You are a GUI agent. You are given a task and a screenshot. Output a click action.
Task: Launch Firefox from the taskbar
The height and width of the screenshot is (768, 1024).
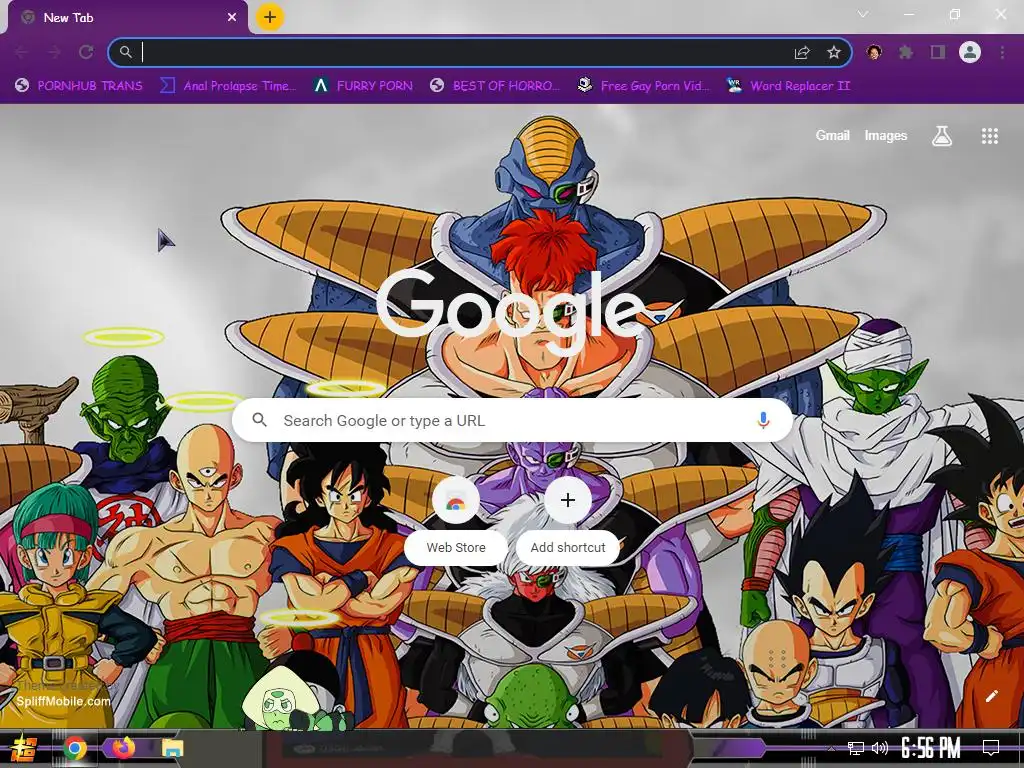pyautogui.click(x=123, y=748)
